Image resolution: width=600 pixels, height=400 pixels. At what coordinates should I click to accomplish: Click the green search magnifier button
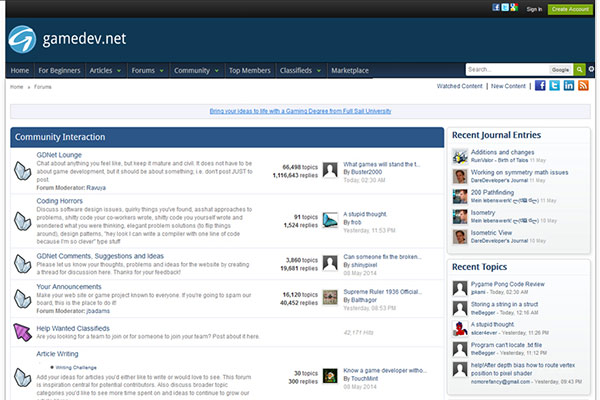[x=579, y=70]
